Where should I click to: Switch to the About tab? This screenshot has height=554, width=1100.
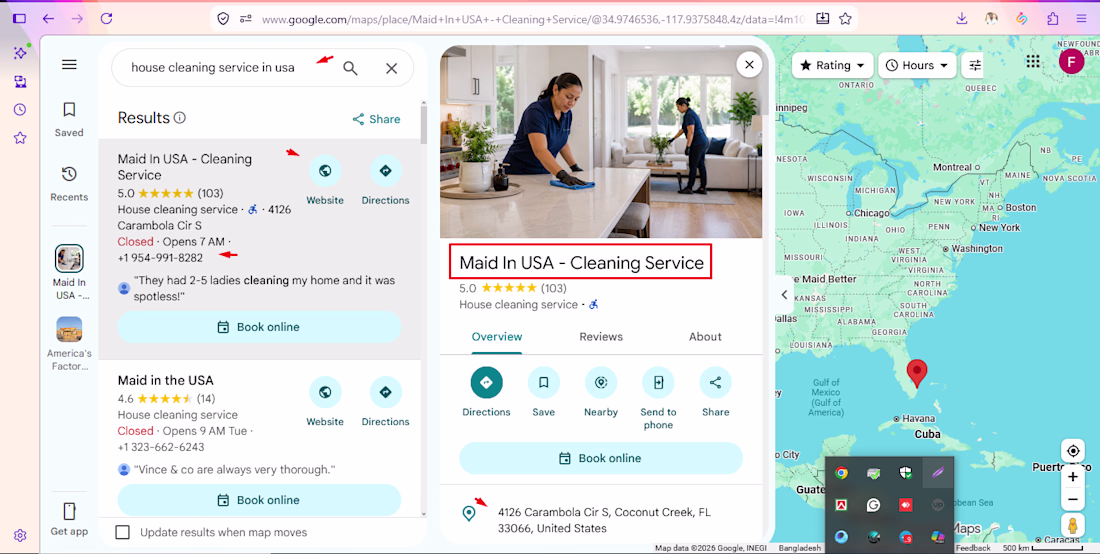tap(705, 337)
